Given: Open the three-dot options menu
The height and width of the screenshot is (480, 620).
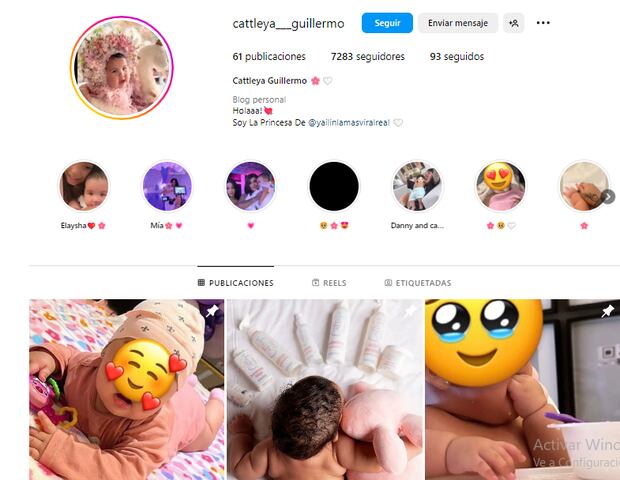Looking at the screenshot, I should [543, 23].
